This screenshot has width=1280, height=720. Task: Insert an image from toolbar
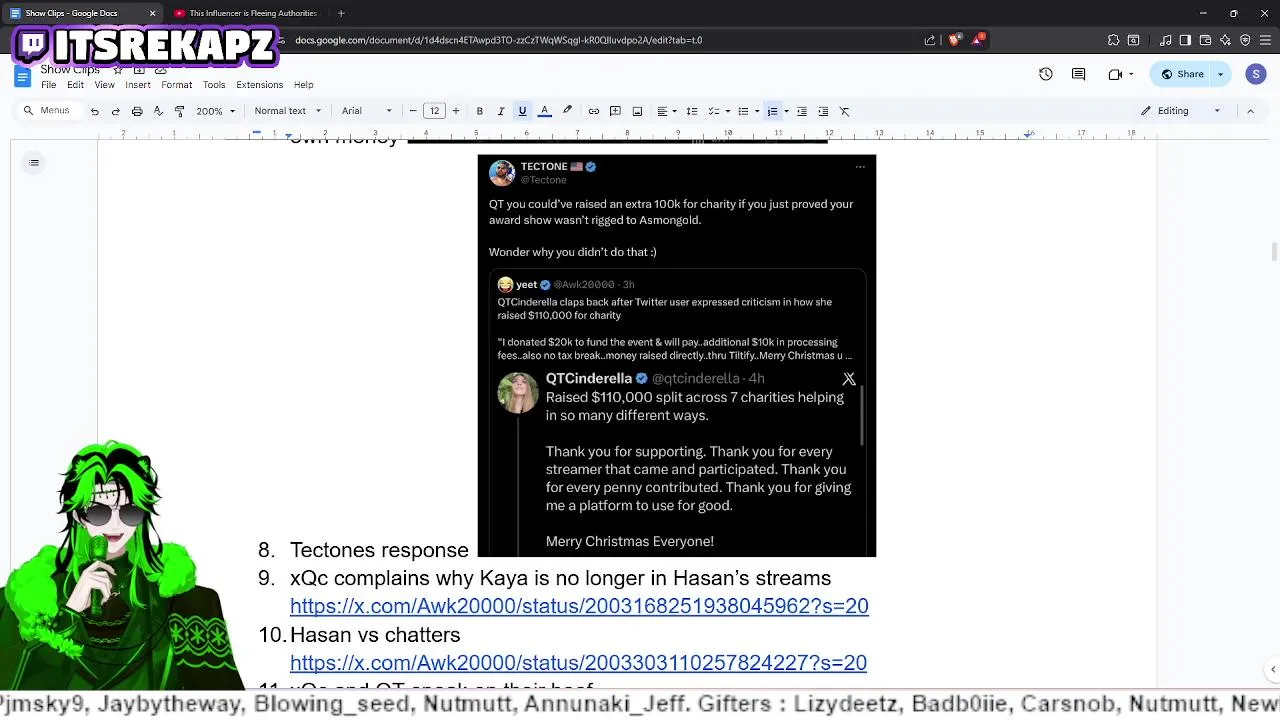(637, 111)
